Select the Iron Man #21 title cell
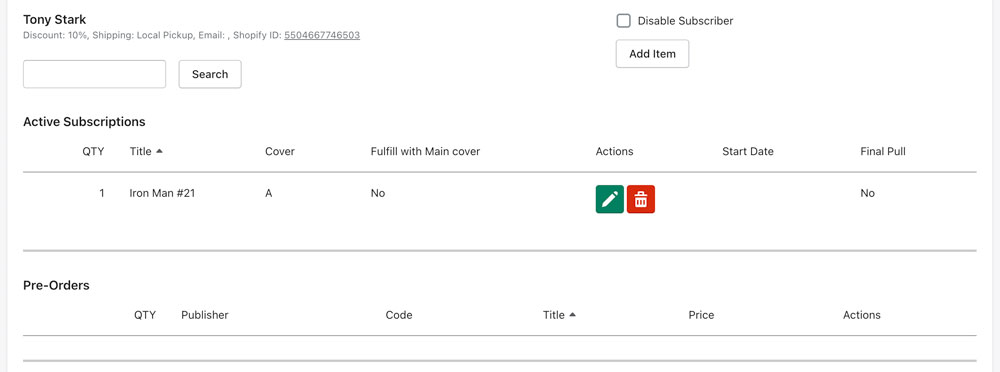This screenshot has width=1000, height=372. point(162,193)
